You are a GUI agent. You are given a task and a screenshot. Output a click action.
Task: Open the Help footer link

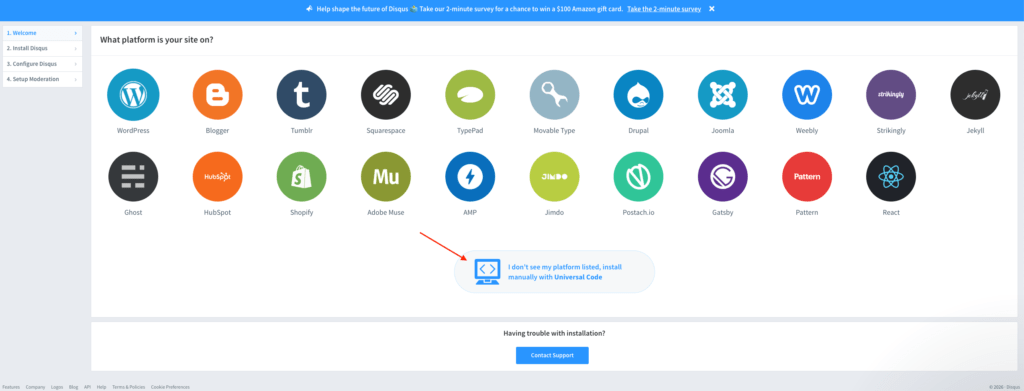pyautogui.click(x=101, y=387)
